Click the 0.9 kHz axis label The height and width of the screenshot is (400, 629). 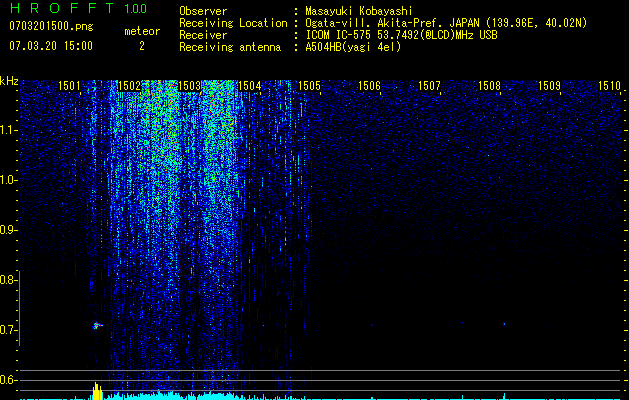point(8,230)
